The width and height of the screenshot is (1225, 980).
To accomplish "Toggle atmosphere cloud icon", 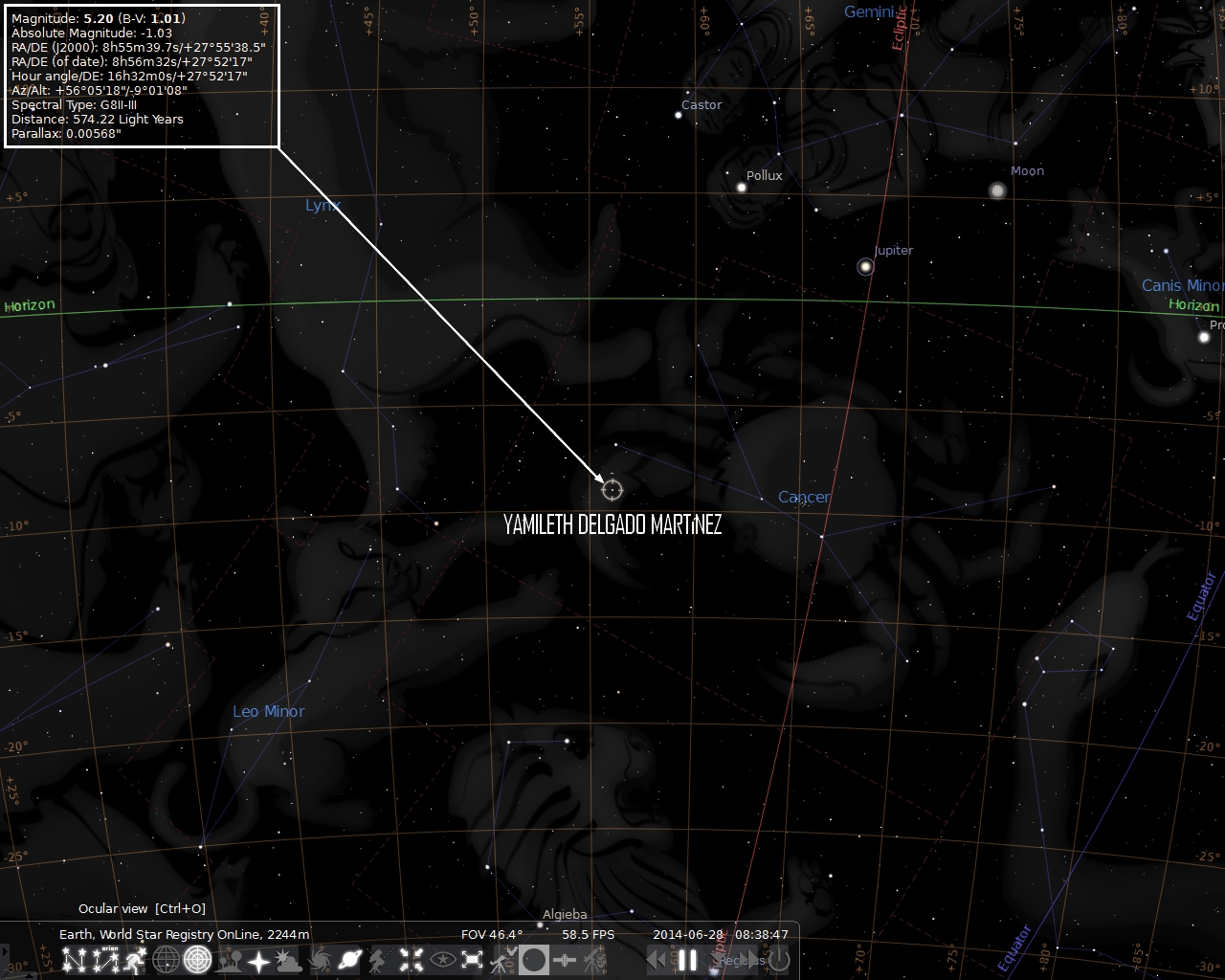I will pos(289,959).
